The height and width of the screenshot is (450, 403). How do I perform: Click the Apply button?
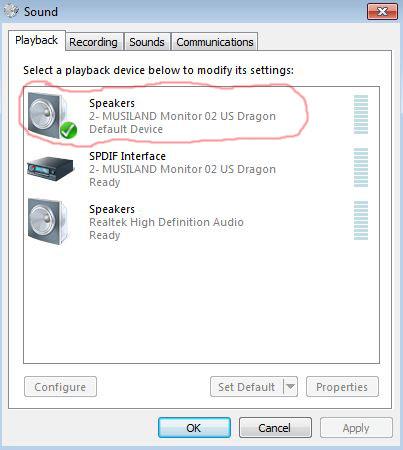pyautogui.click(x=356, y=428)
